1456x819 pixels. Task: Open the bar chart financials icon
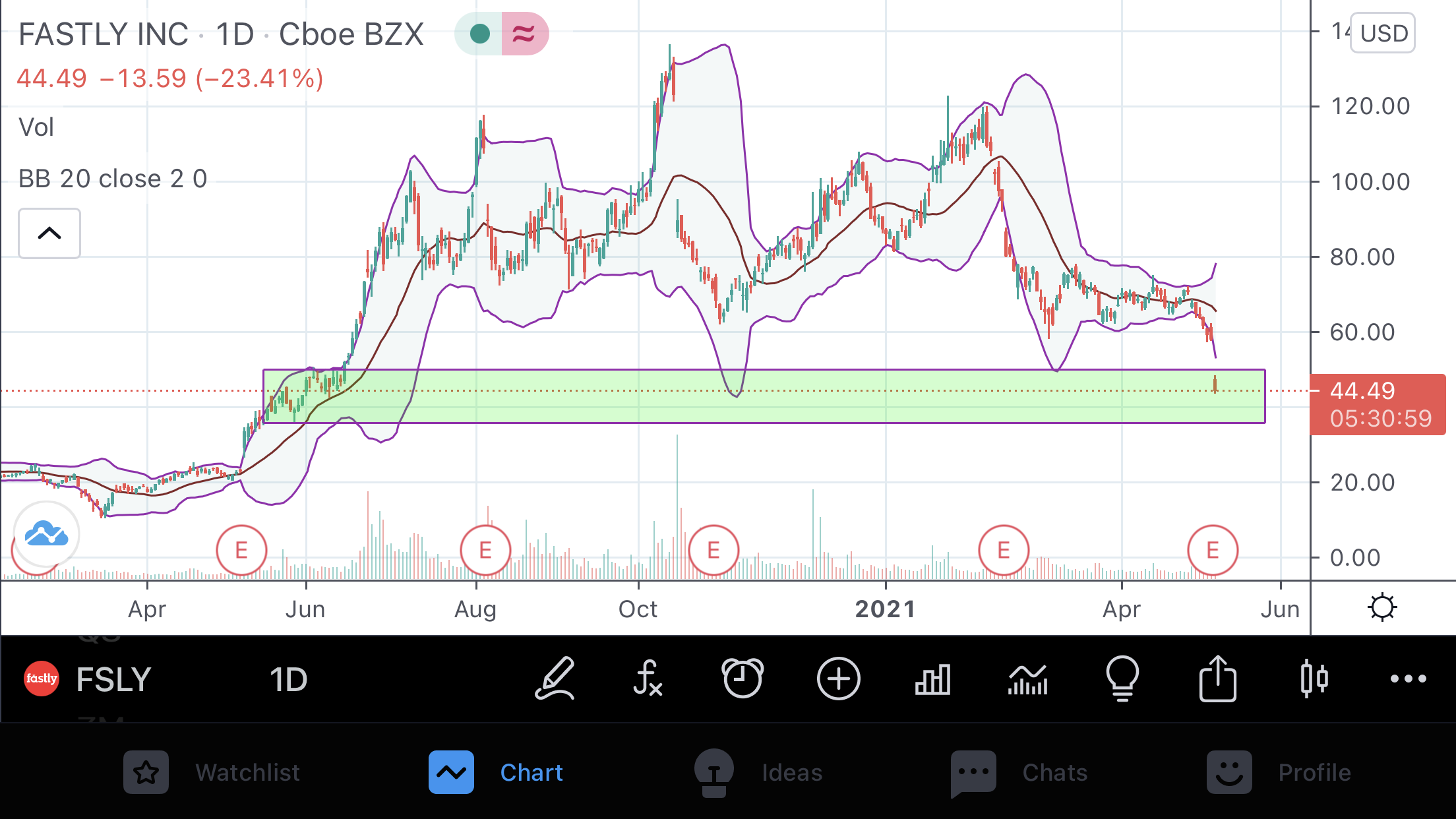tap(932, 679)
